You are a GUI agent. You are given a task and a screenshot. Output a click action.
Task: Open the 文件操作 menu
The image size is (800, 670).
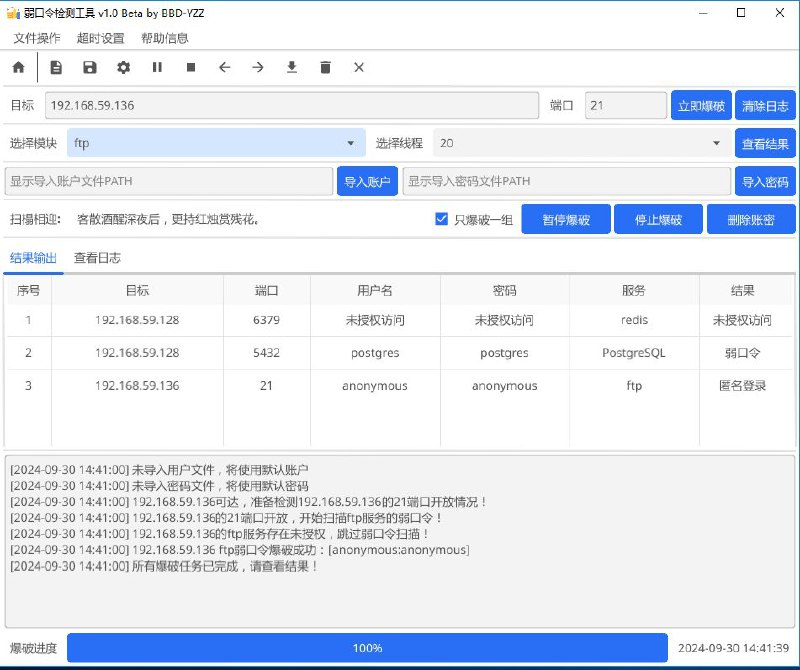pyautogui.click(x=35, y=38)
